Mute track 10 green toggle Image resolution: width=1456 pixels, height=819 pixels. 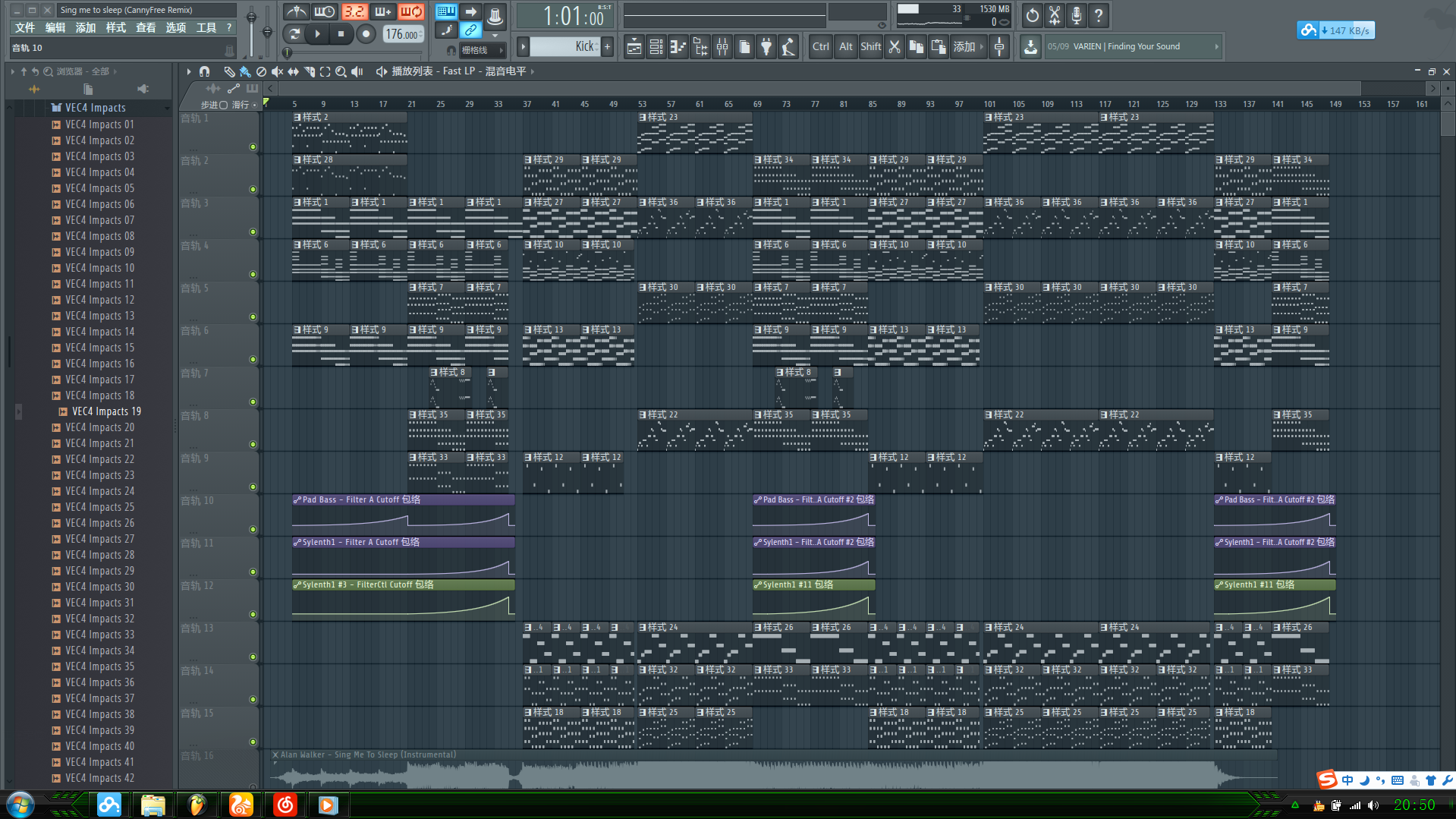pyautogui.click(x=253, y=529)
